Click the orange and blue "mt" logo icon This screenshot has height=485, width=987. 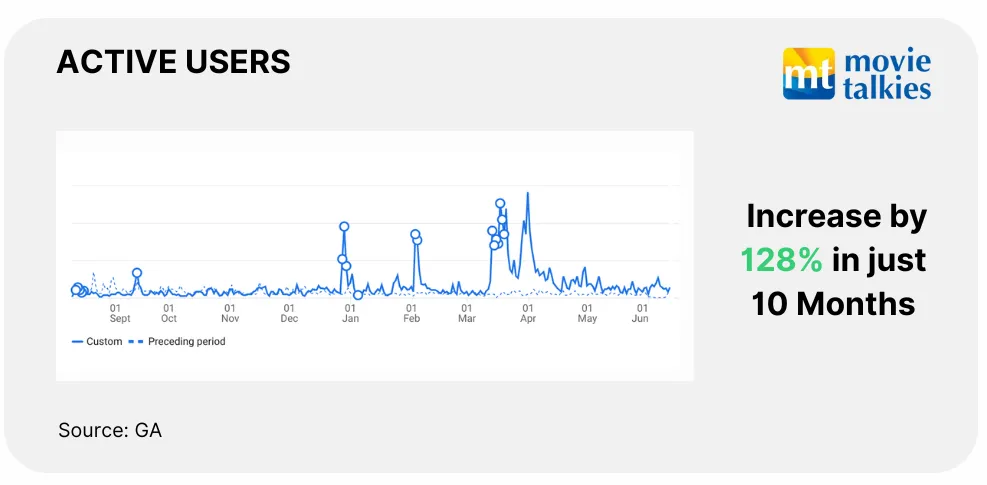808,73
